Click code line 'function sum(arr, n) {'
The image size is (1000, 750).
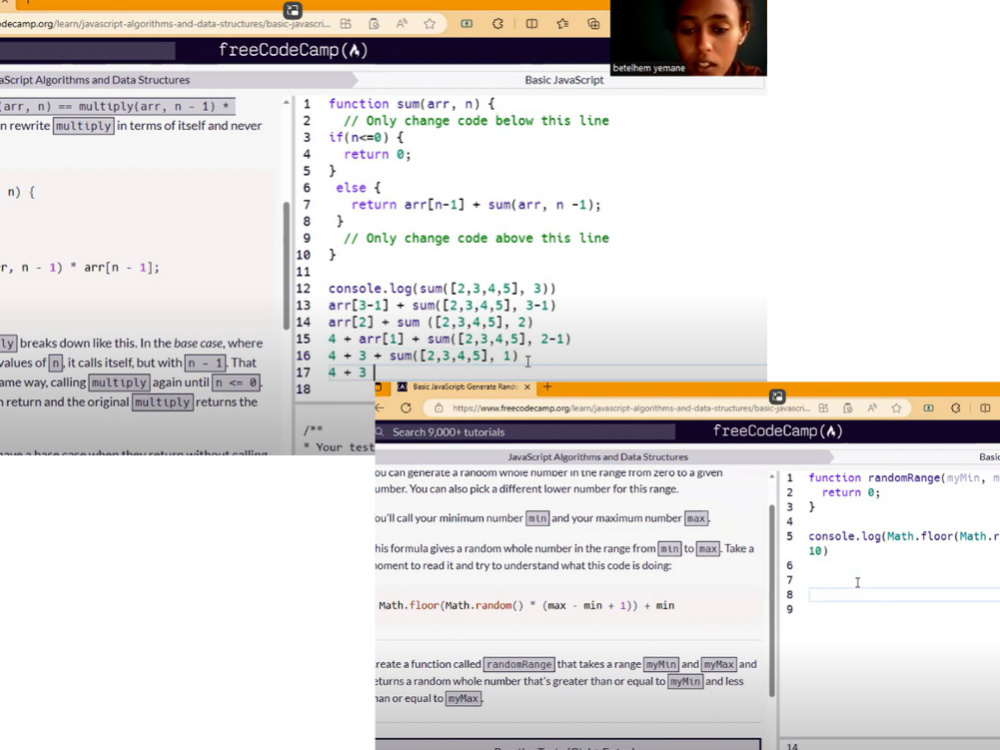pyautogui.click(x=411, y=103)
